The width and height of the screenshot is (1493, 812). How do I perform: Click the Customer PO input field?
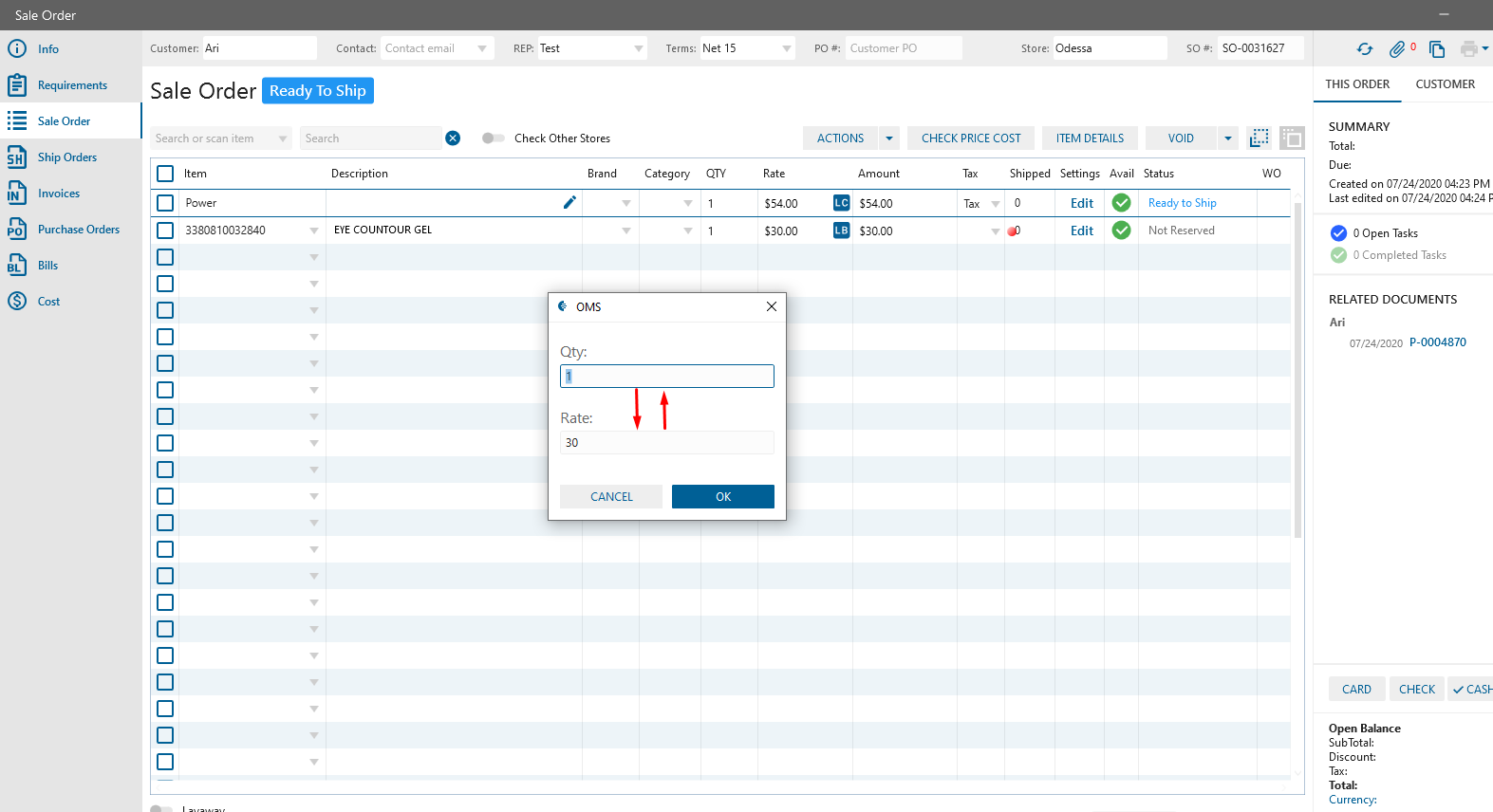pyautogui.click(x=904, y=48)
